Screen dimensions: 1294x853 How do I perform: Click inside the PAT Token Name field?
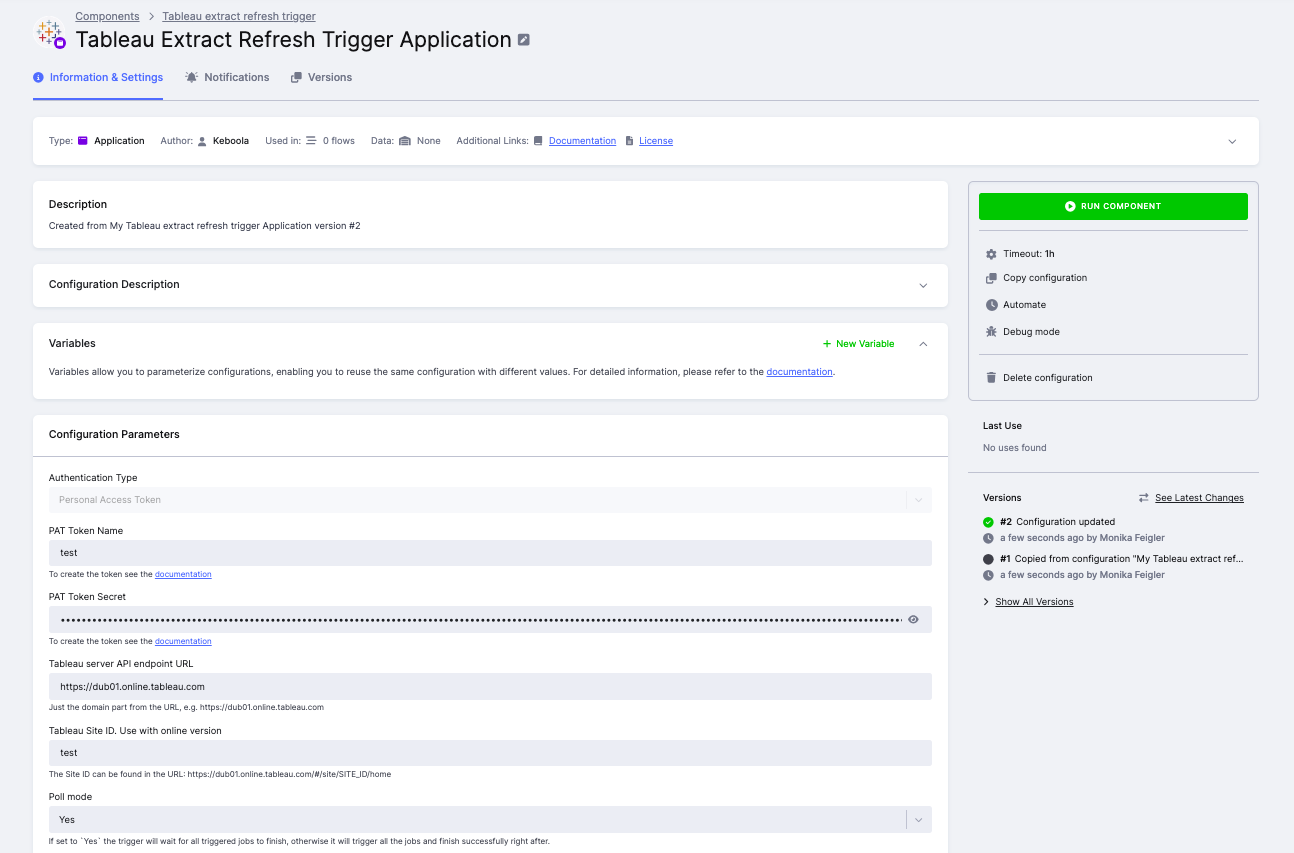click(x=490, y=552)
